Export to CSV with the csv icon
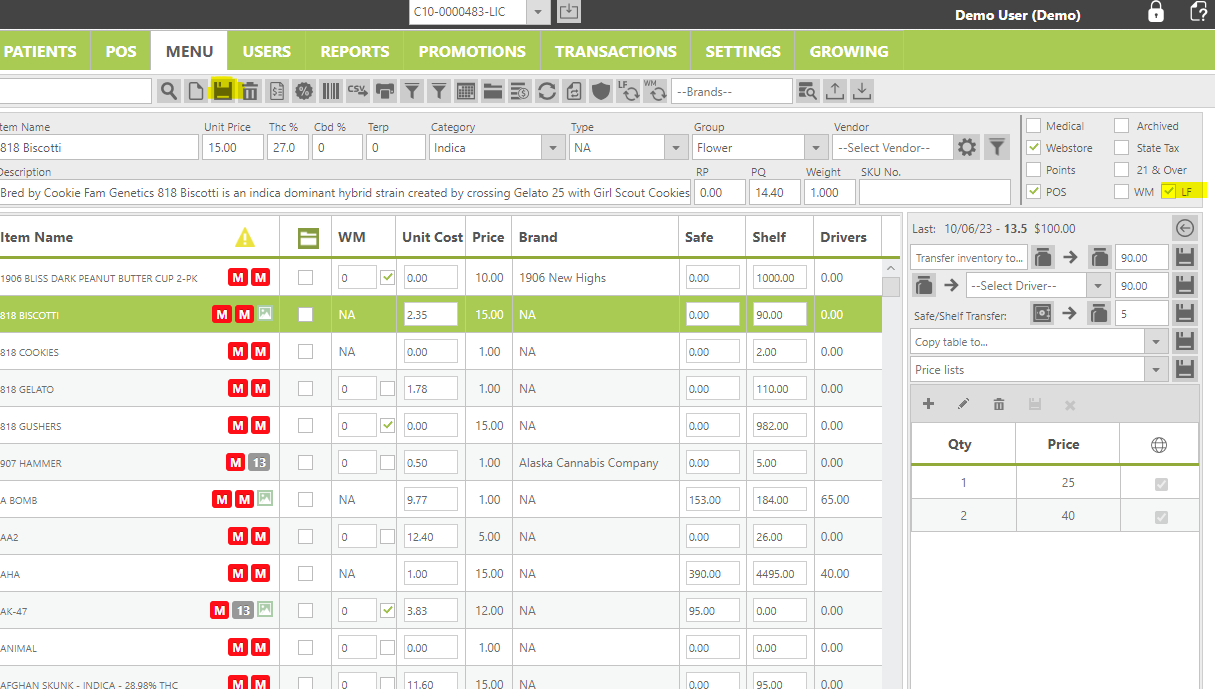The image size is (1215, 689). click(x=358, y=91)
